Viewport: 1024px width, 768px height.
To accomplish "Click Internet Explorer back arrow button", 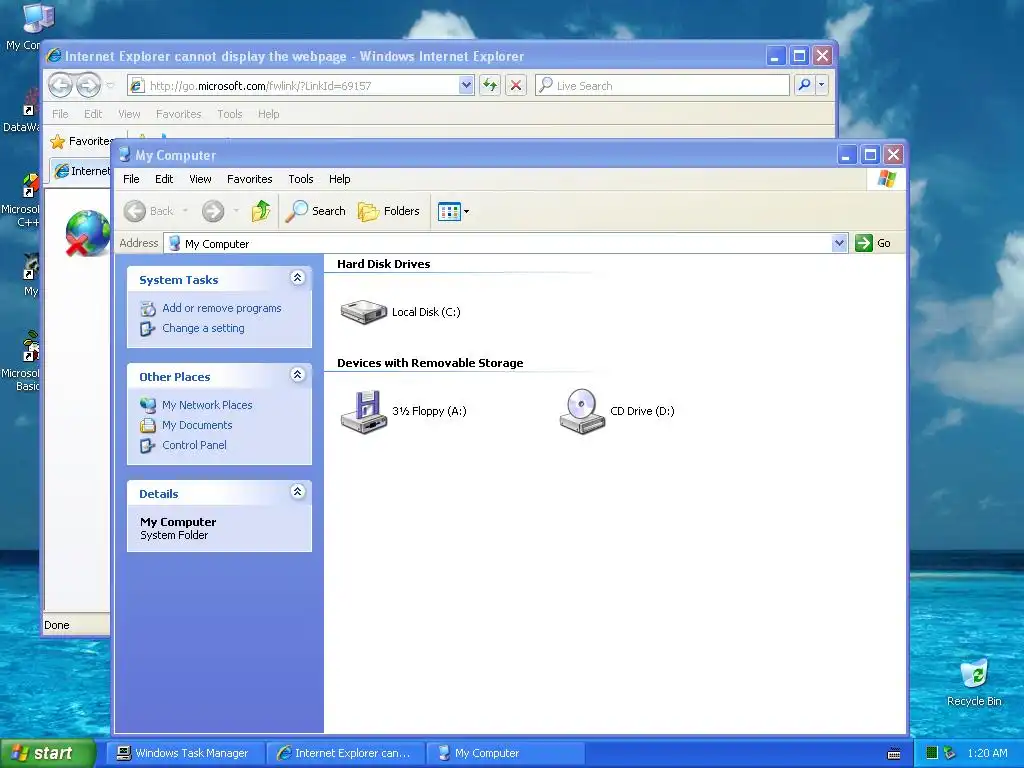I will pos(60,86).
